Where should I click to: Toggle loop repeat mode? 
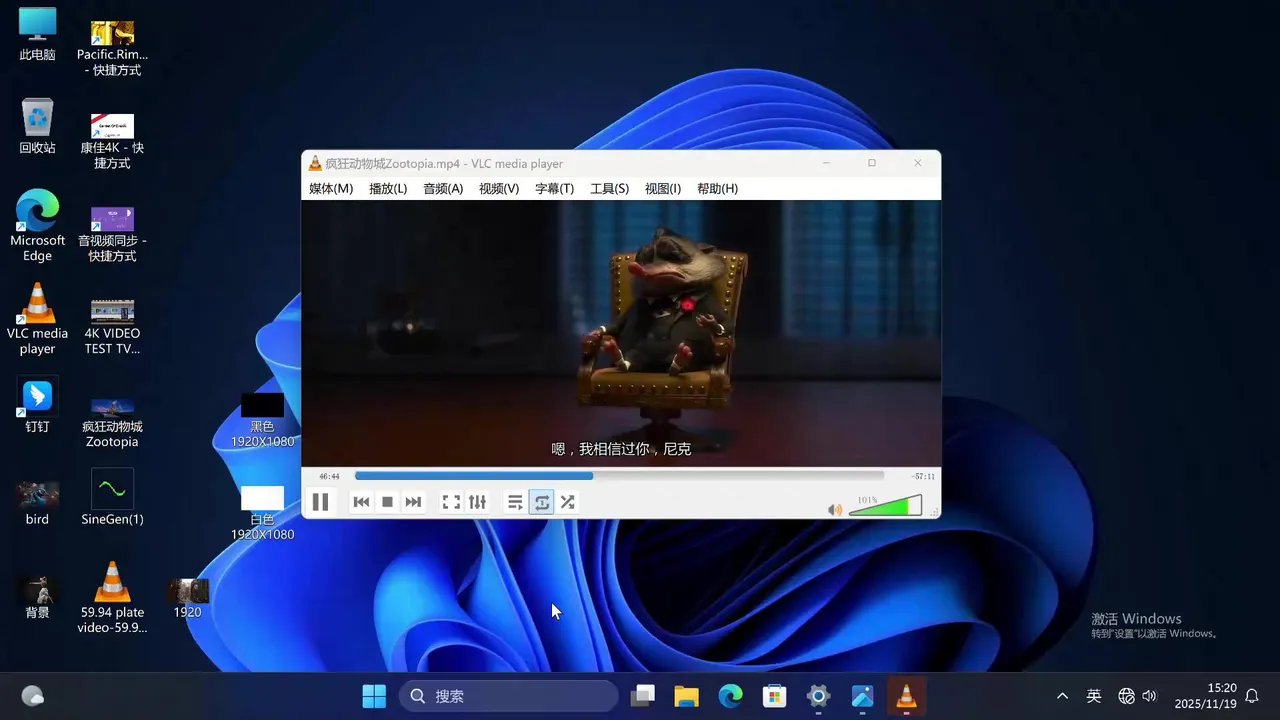point(541,502)
